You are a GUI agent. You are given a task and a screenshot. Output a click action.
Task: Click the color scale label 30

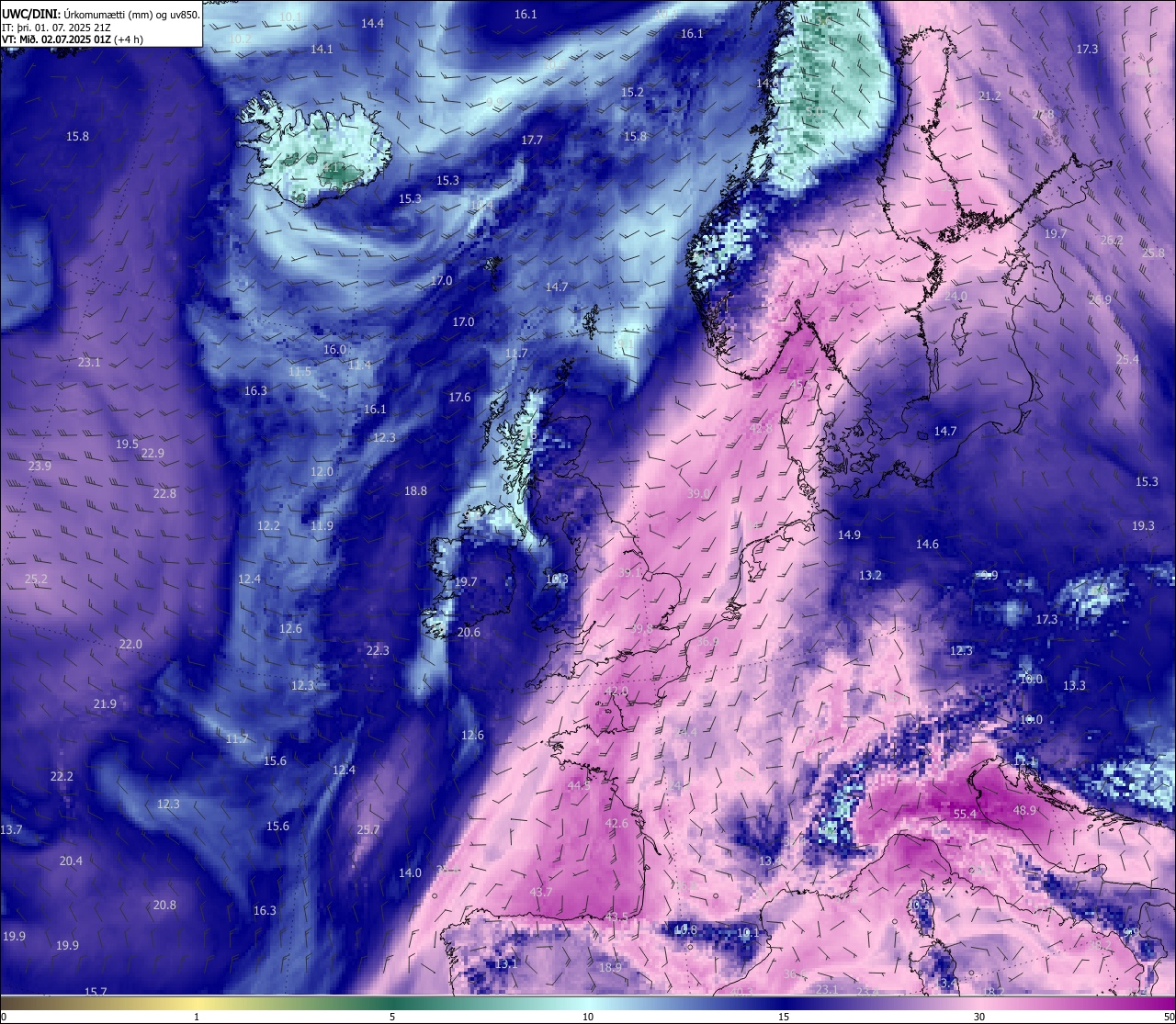pos(979,1017)
